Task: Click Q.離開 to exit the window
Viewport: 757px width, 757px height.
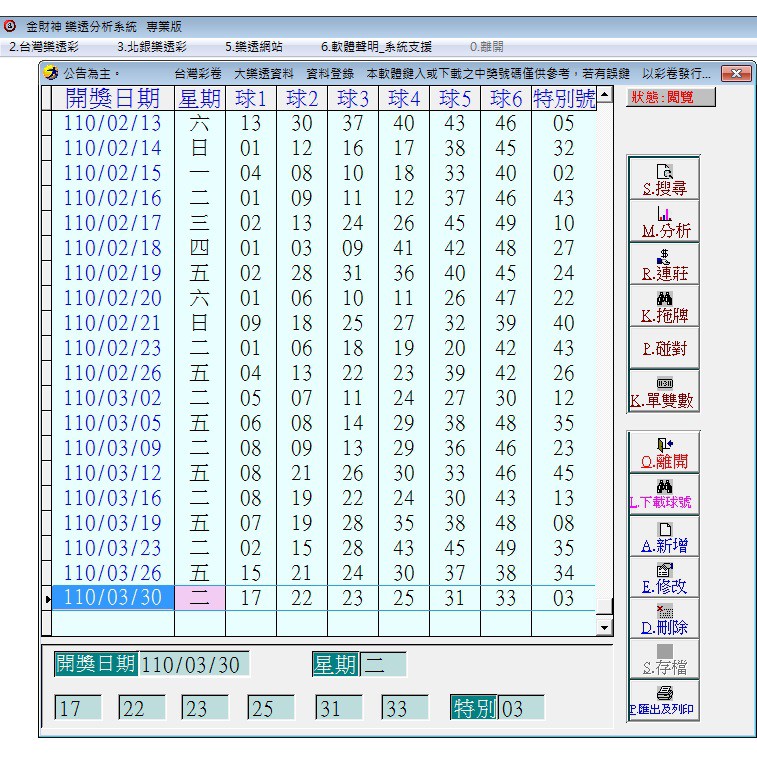Action: [x=663, y=453]
